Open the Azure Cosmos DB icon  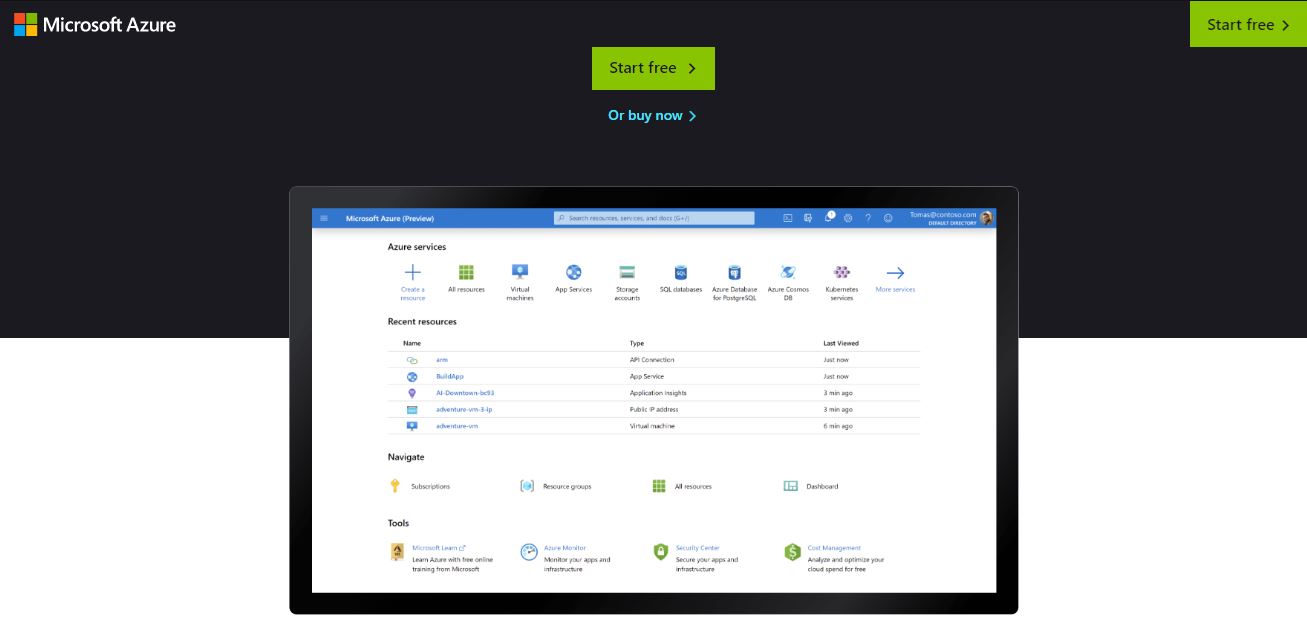click(x=788, y=272)
